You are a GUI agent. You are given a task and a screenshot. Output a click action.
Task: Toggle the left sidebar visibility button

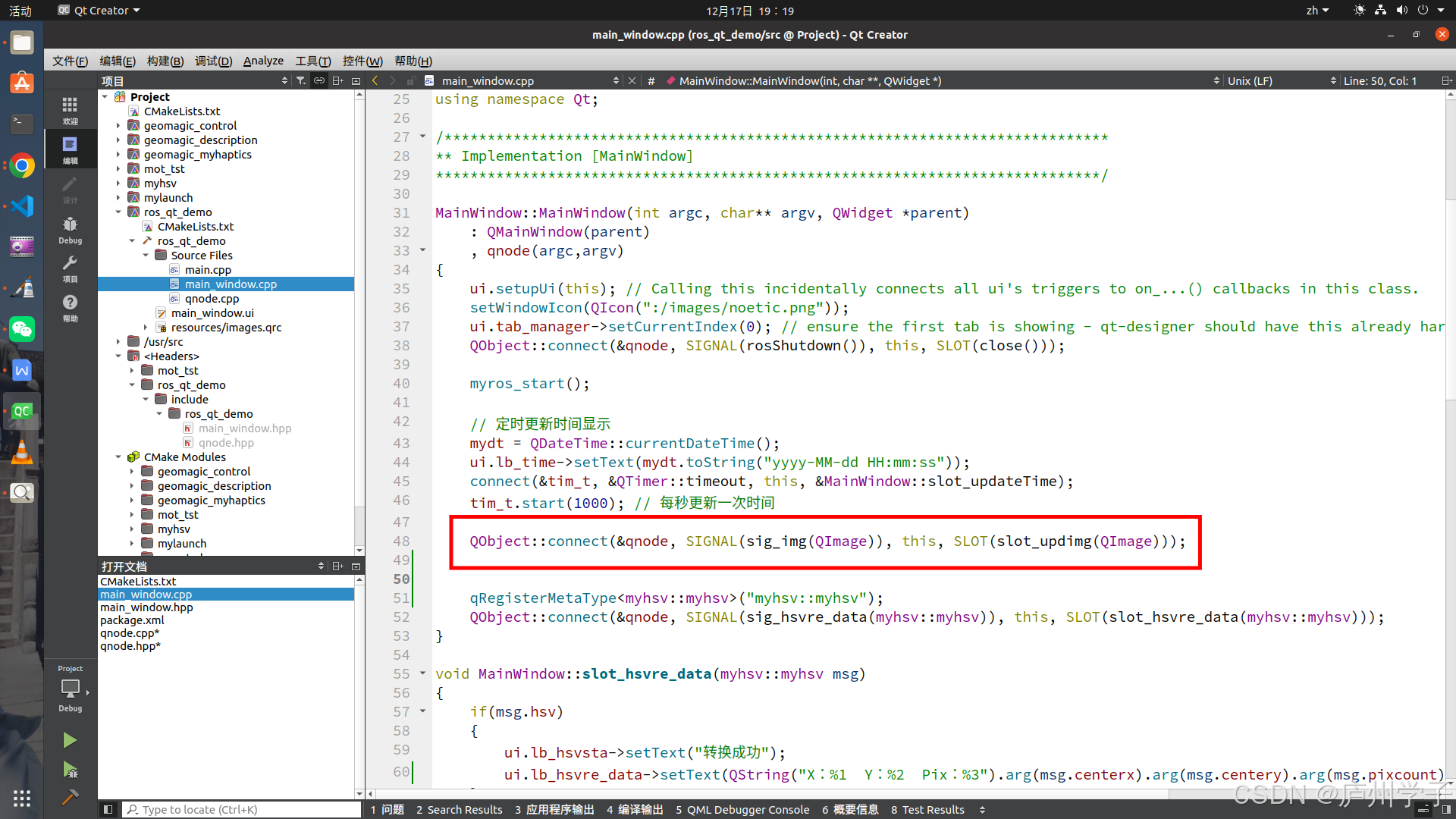click(x=108, y=809)
